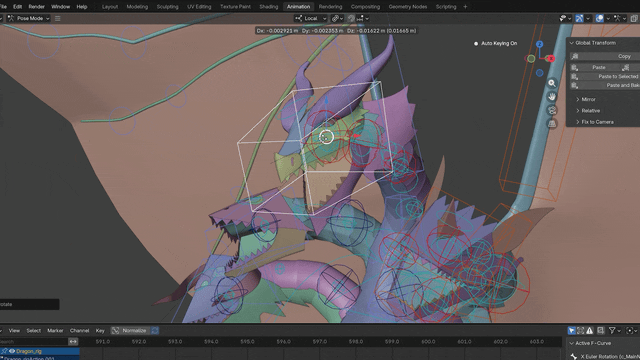Open the graph editor Channel menu
The width and height of the screenshot is (640, 360).
pyautogui.click(x=79, y=331)
